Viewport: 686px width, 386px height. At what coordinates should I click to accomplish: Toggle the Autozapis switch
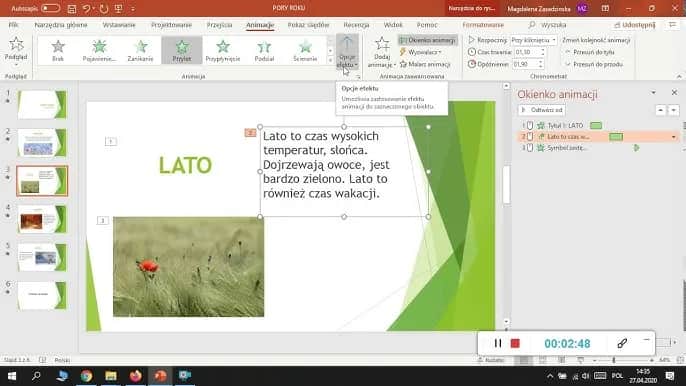[x=50, y=8]
